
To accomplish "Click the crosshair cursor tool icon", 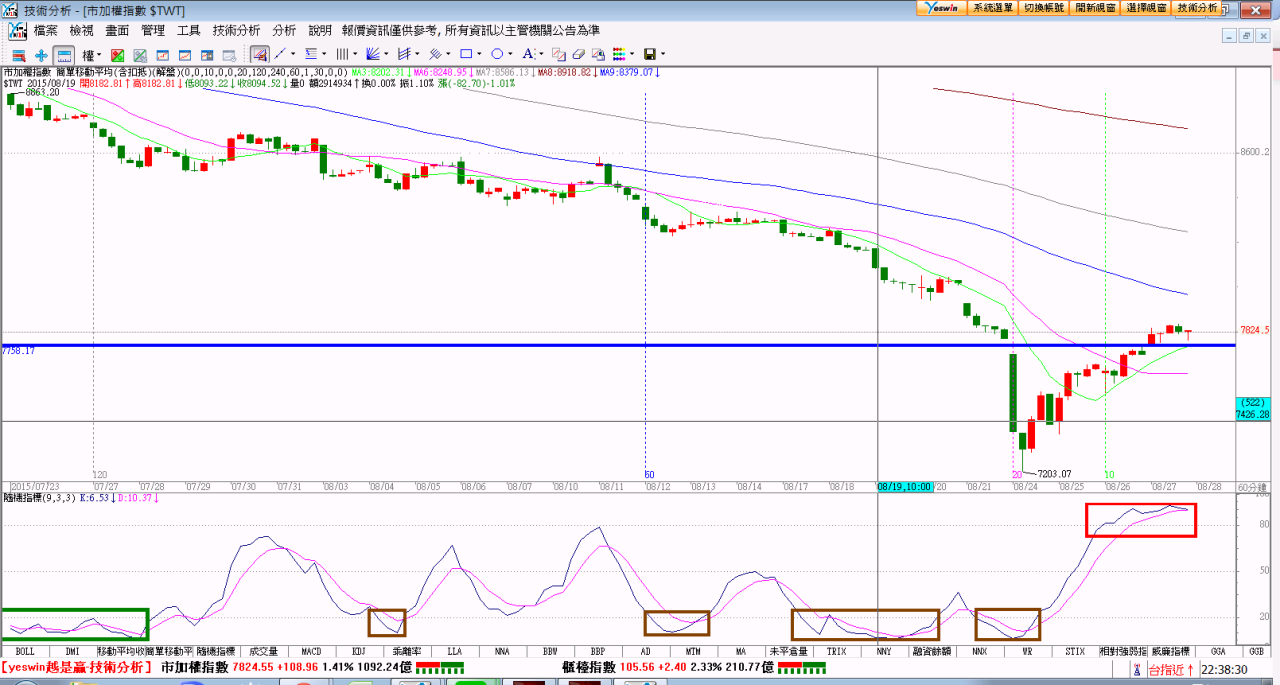I will tap(41, 54).
